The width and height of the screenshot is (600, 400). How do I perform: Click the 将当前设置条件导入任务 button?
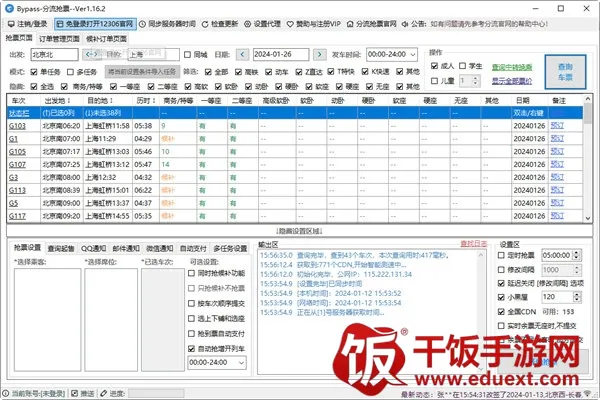142,72
